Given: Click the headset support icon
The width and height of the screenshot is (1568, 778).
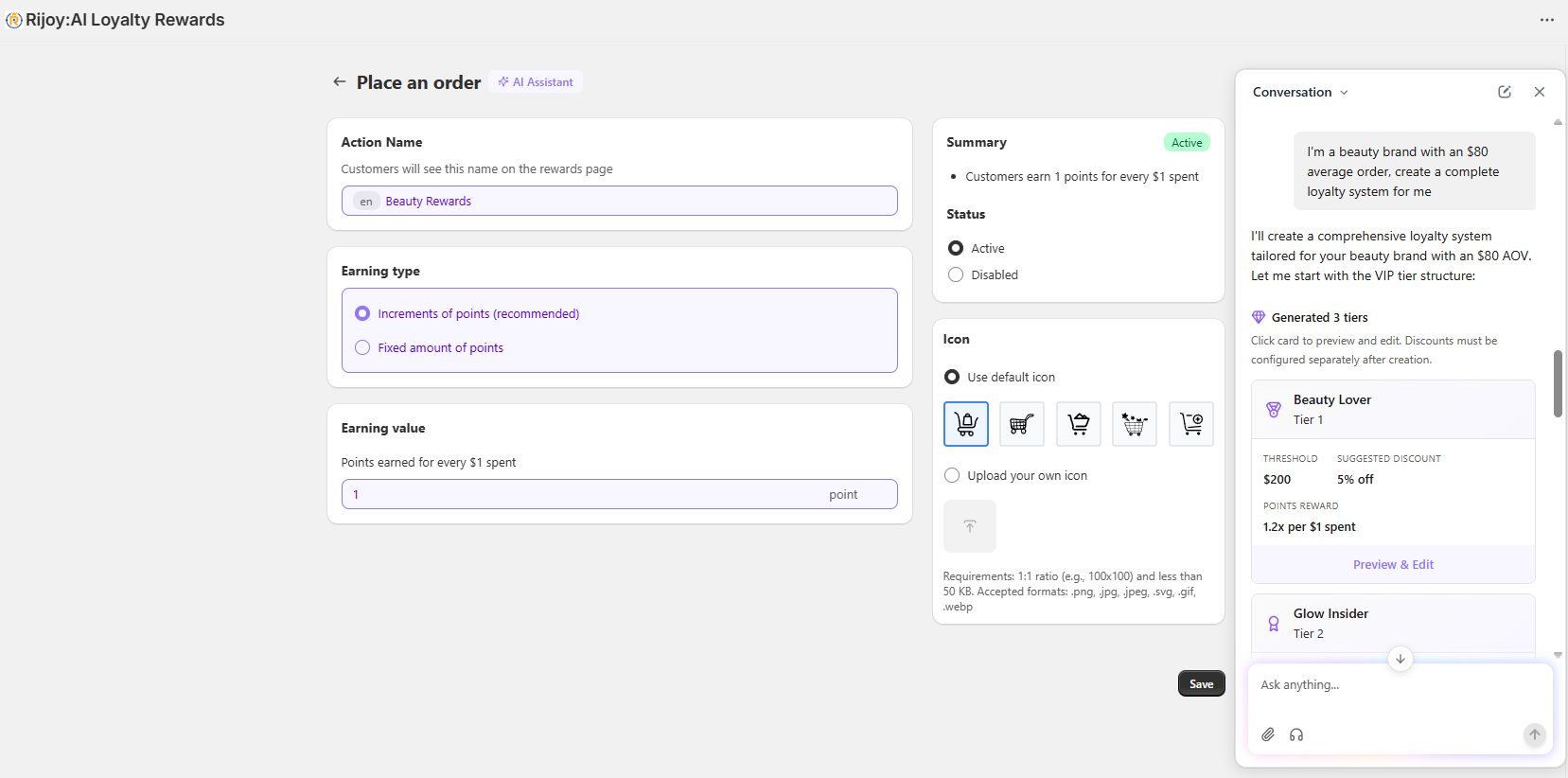Looking at the screenshot, I should tap(1296, 734).
